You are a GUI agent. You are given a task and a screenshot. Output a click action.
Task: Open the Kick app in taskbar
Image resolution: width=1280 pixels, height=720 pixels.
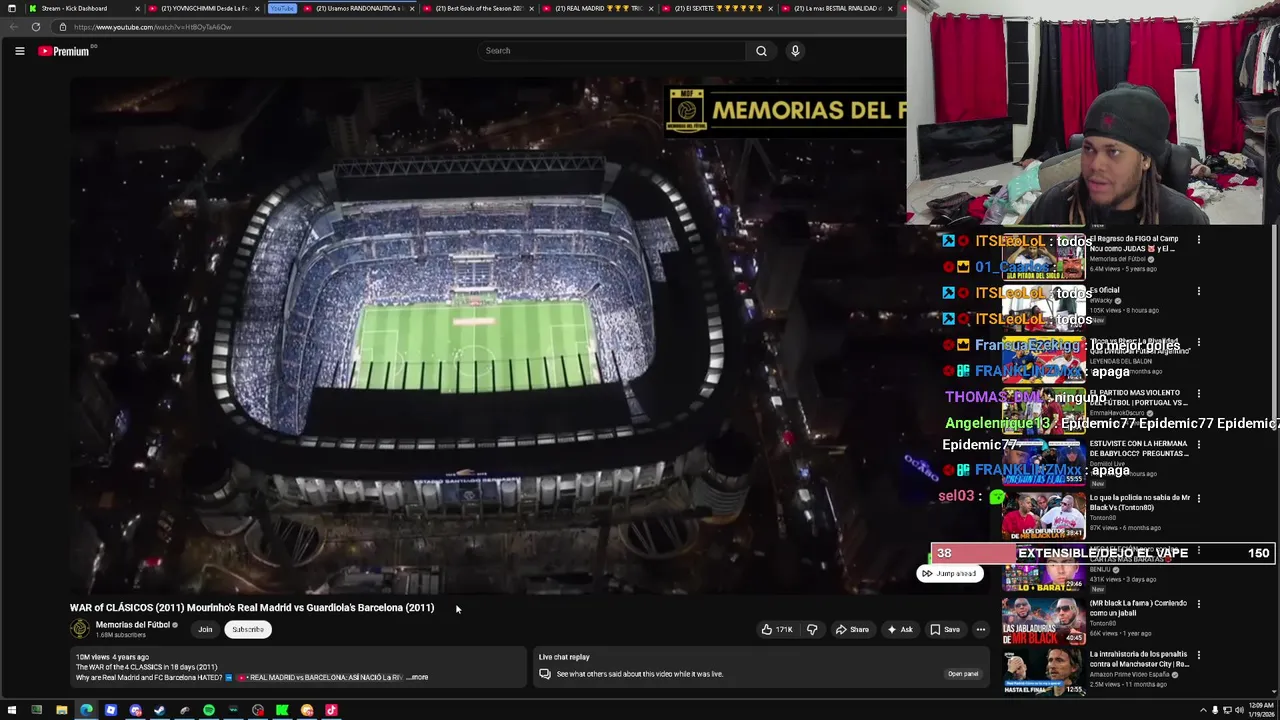pos(282,711)
